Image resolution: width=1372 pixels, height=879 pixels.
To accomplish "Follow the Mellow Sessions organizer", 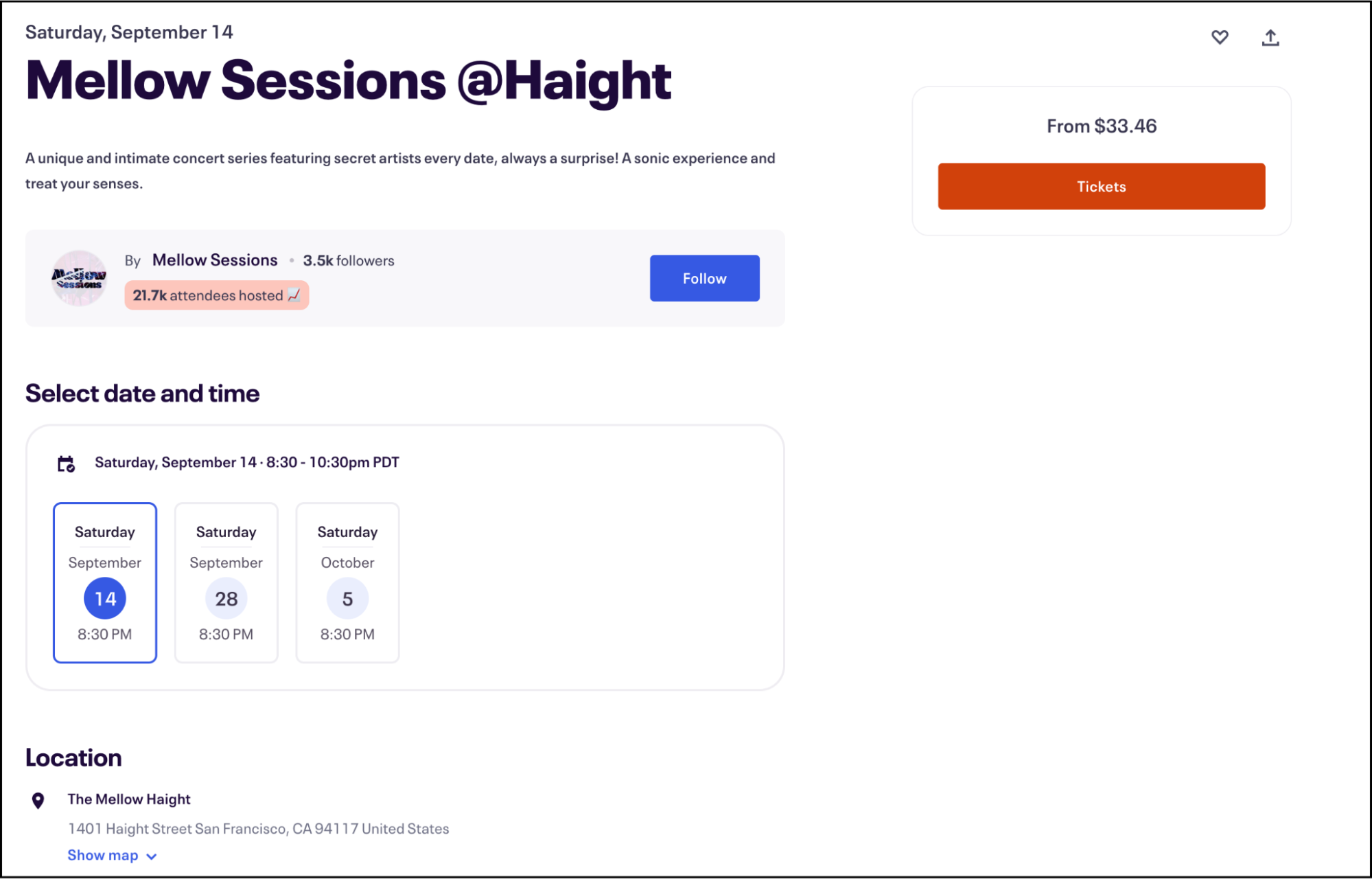I will [704, 278].
